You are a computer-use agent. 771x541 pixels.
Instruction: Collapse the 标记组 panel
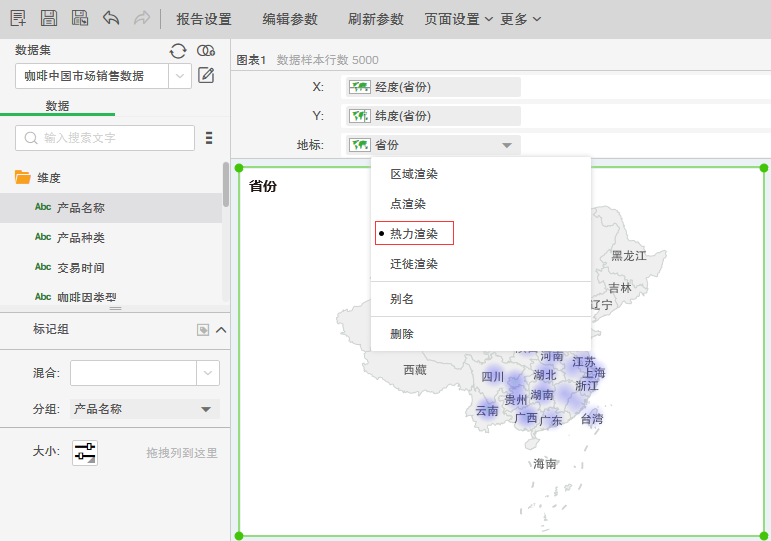coord(221,329)
